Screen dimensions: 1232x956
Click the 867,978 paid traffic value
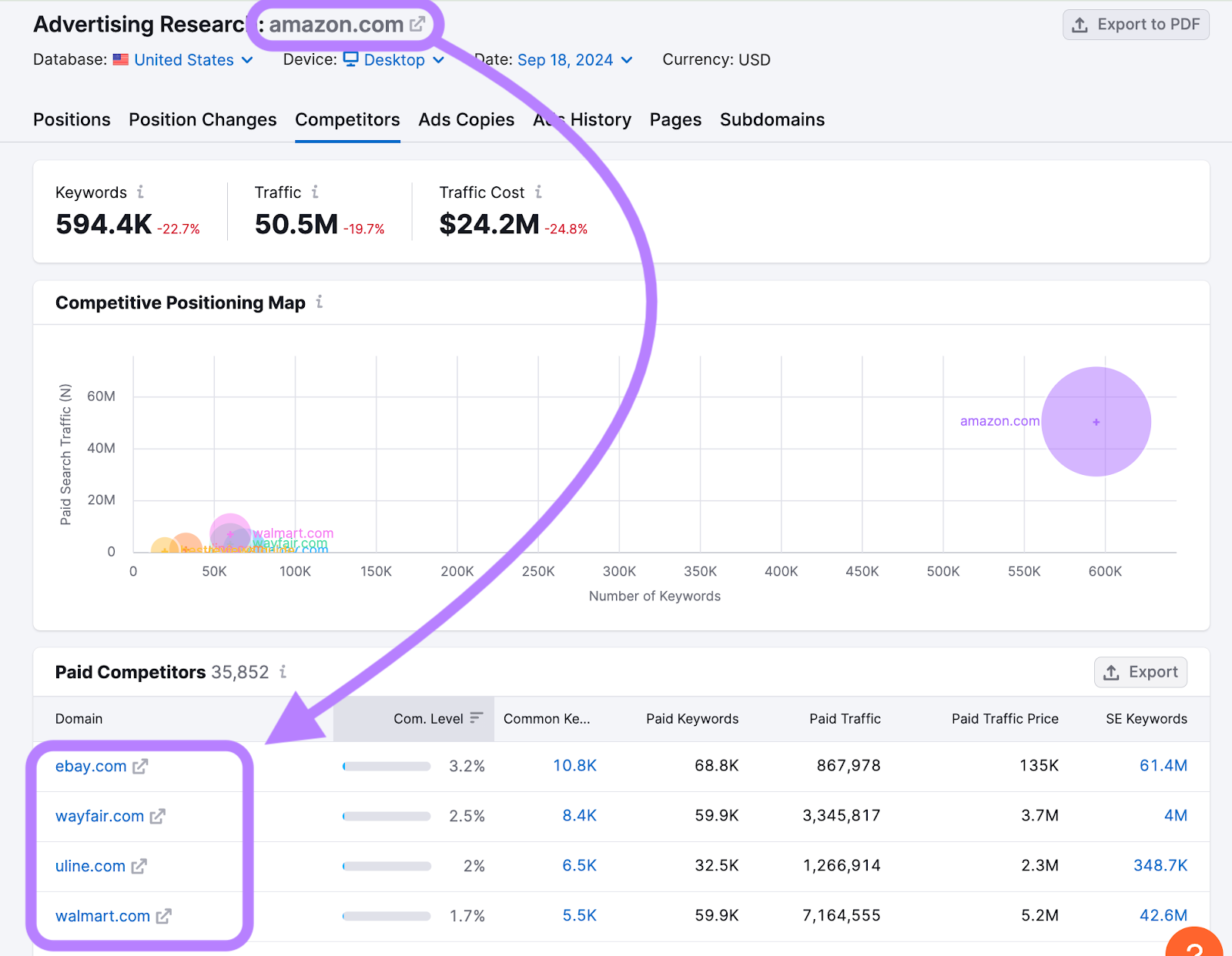849,766
